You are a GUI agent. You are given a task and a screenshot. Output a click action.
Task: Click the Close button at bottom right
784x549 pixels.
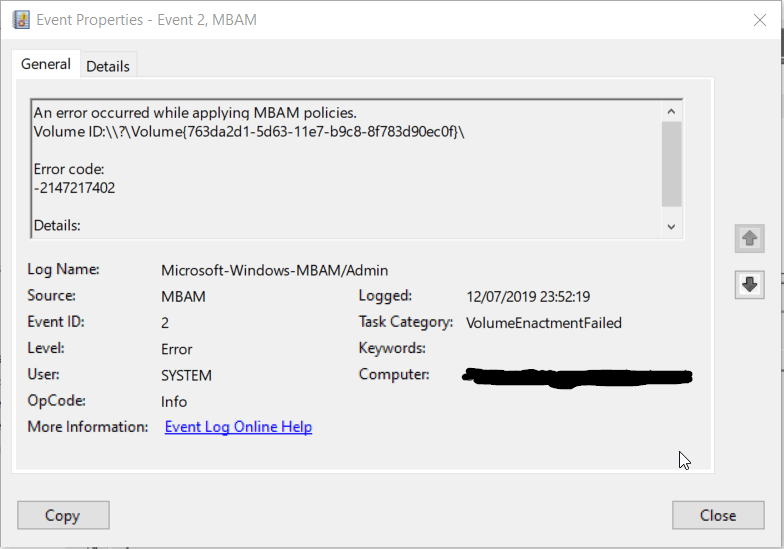tap(717, 515)
